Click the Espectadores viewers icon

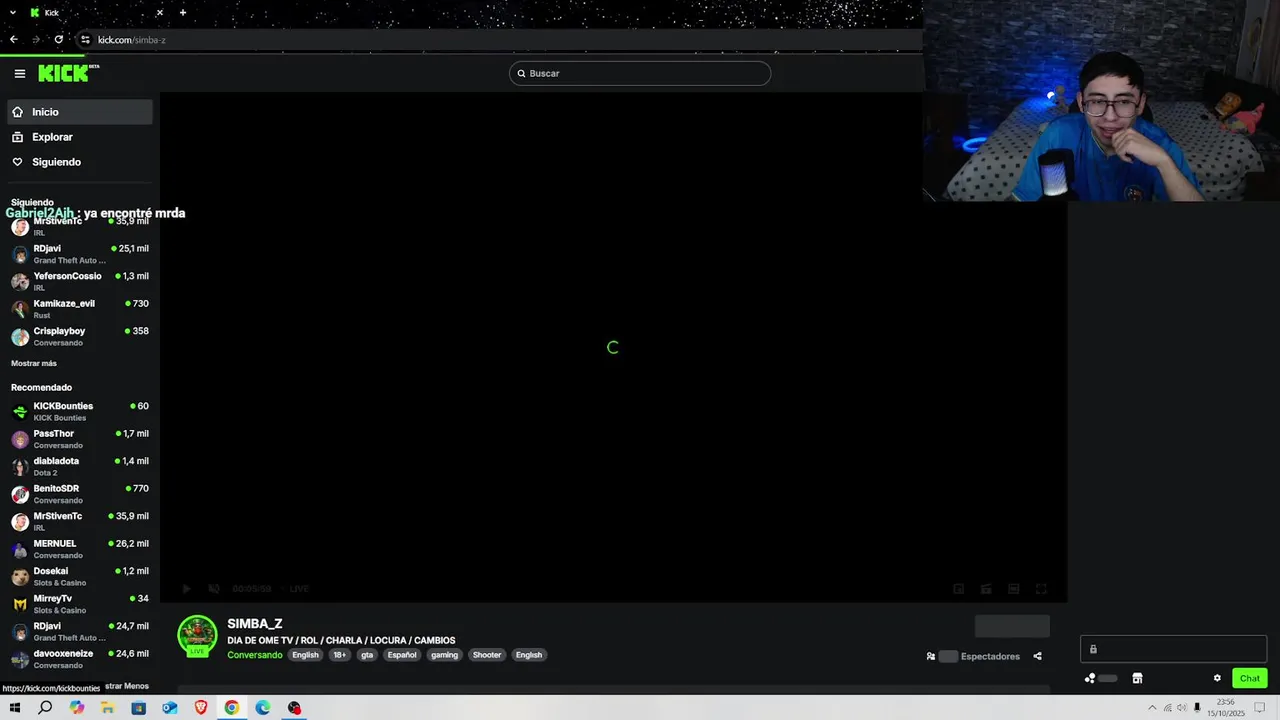click(x=931, y=656)
